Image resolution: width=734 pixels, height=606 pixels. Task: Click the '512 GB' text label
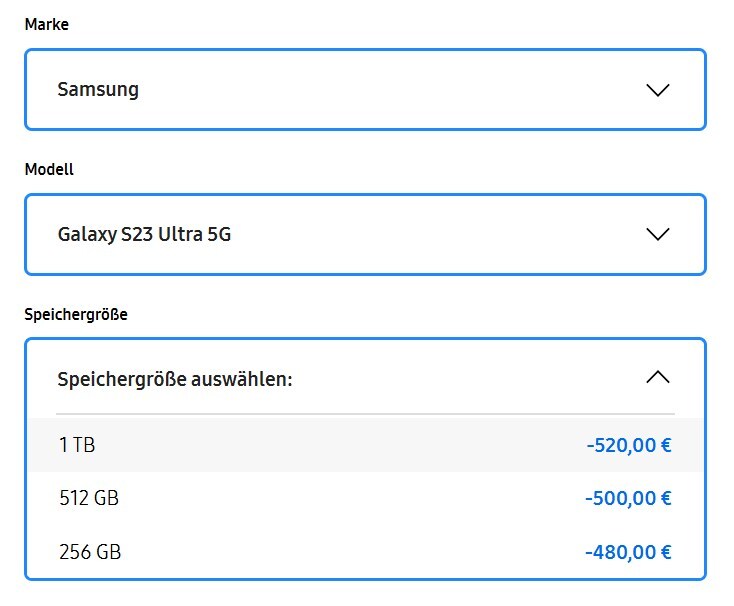click(88, 498)
